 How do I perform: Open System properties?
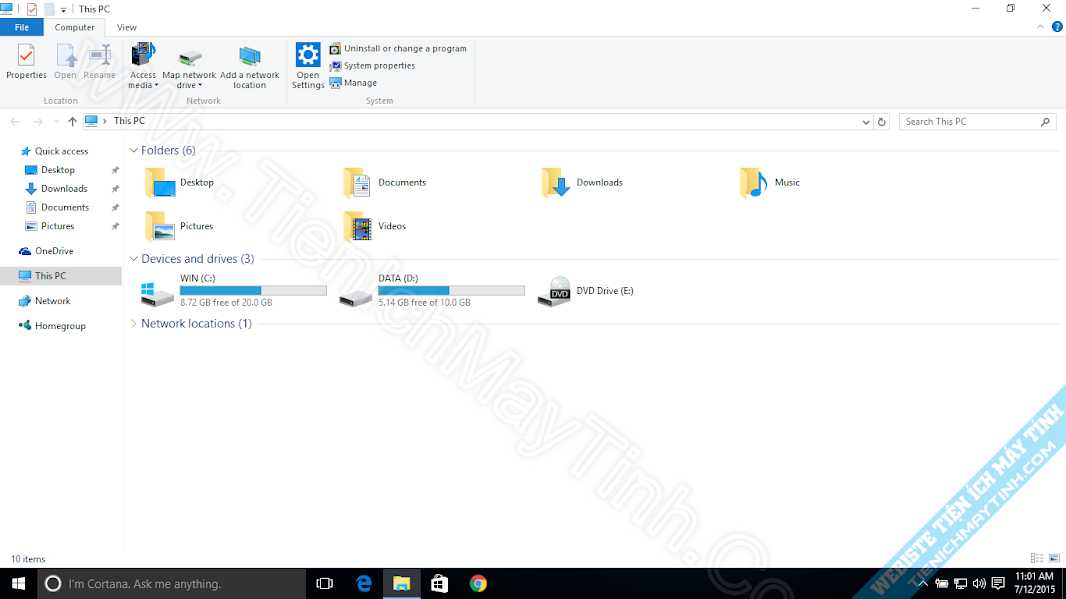tap(373, 65)
